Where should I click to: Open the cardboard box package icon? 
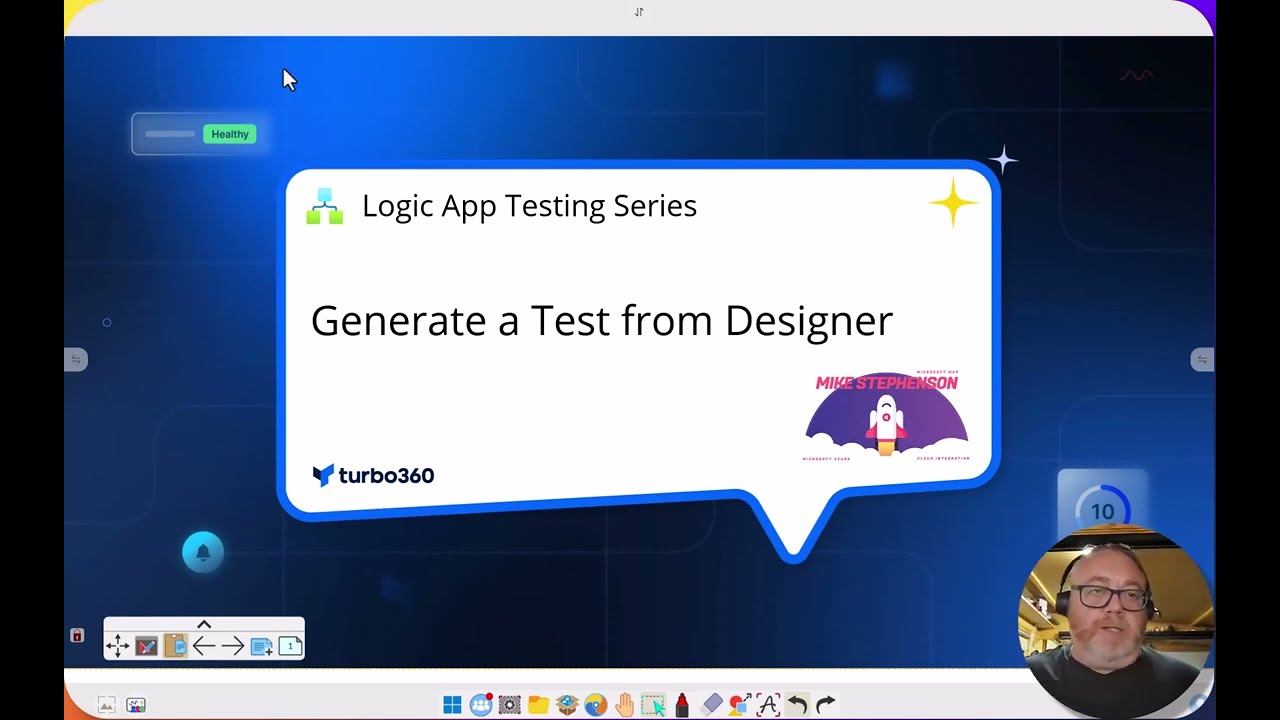coord(567,705)
